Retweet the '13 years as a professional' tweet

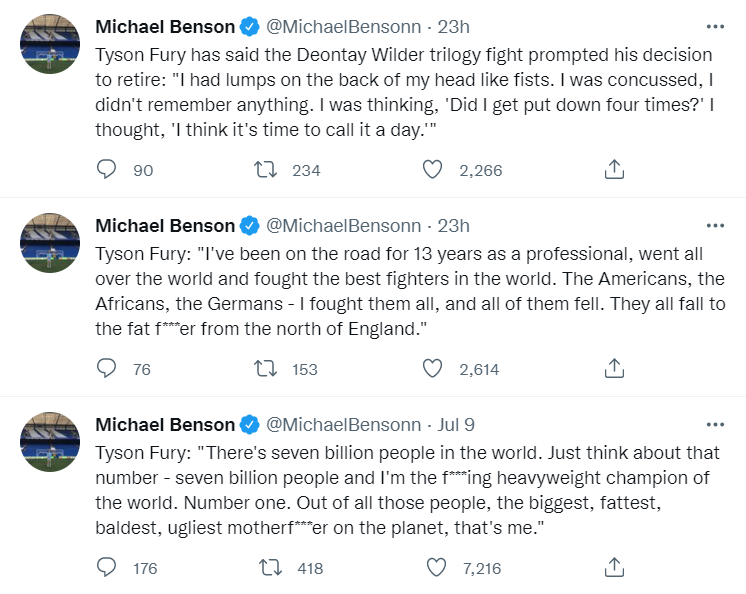tap(266, 369)
